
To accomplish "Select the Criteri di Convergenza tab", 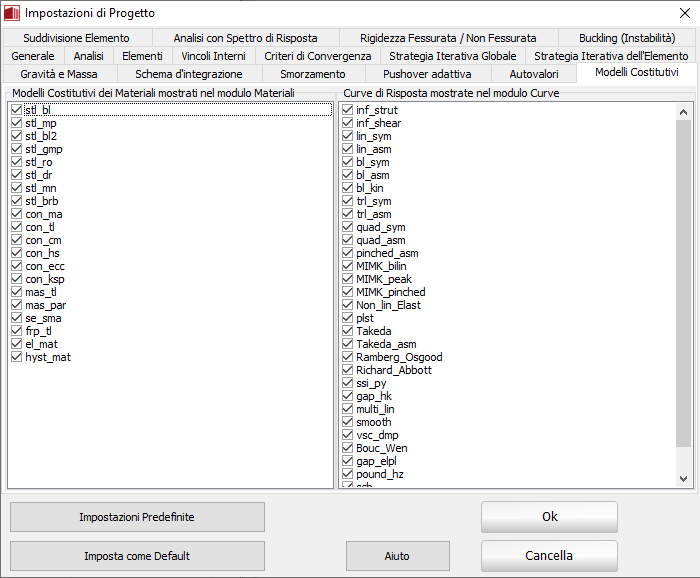I will coord(316,56).
